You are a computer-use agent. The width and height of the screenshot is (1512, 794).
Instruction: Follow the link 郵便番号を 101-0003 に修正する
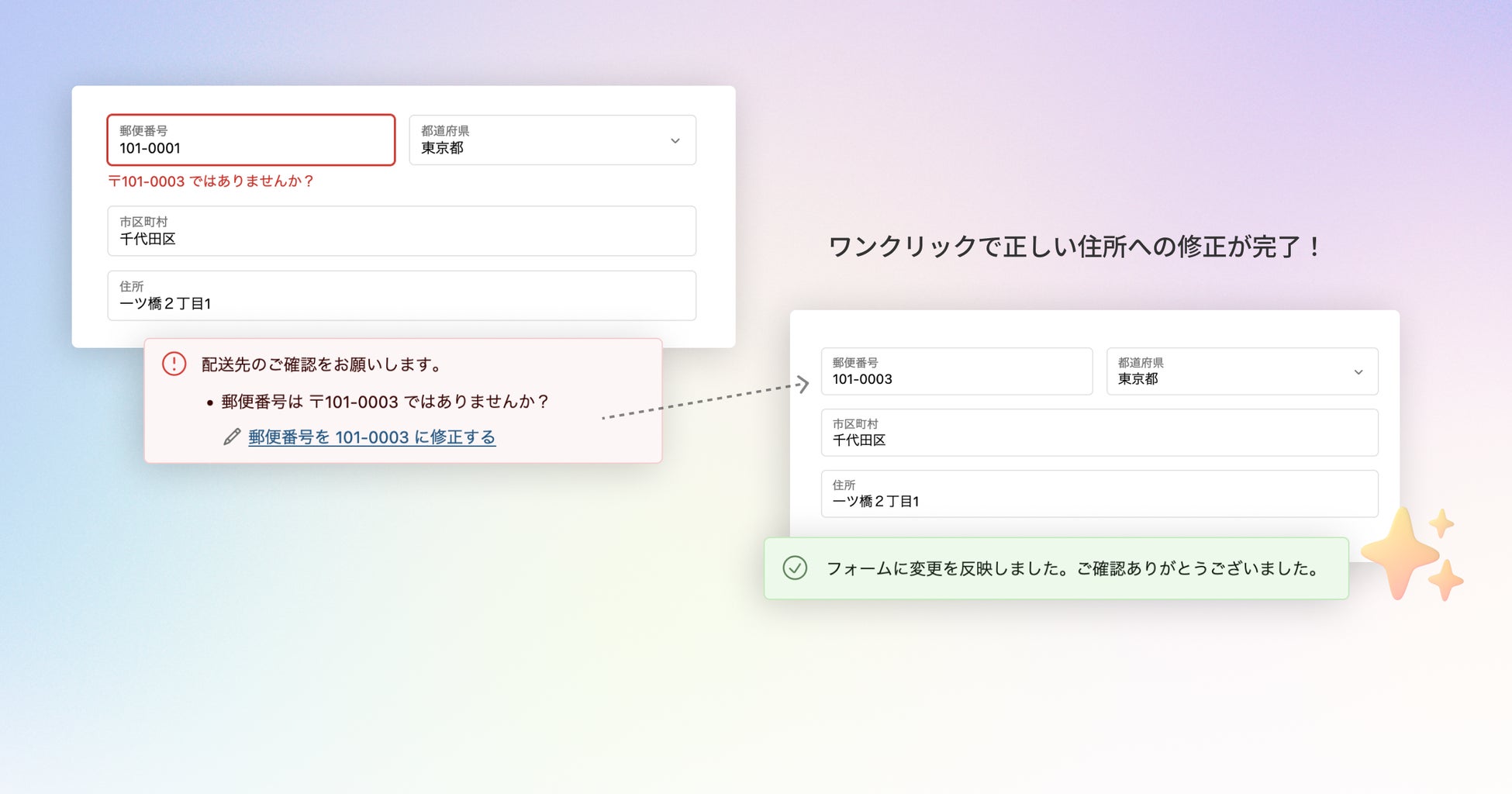(x=372, y=437)
